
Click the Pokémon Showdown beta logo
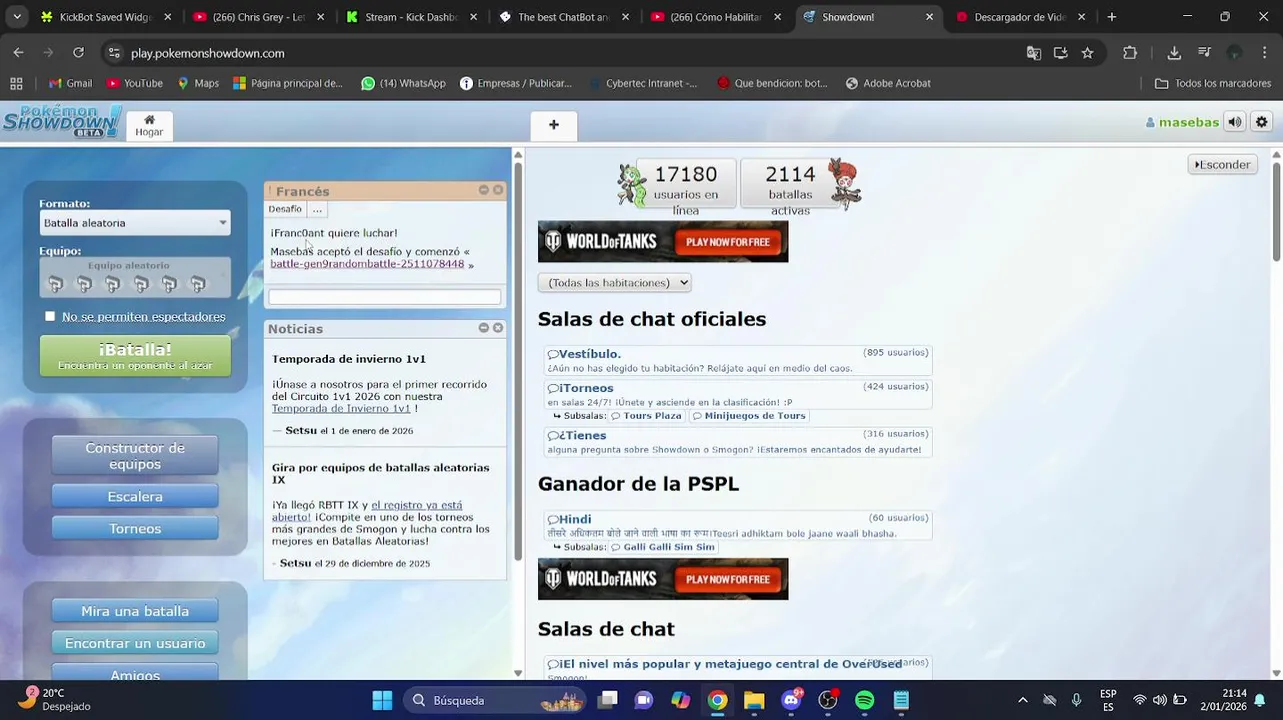(62, 122)
